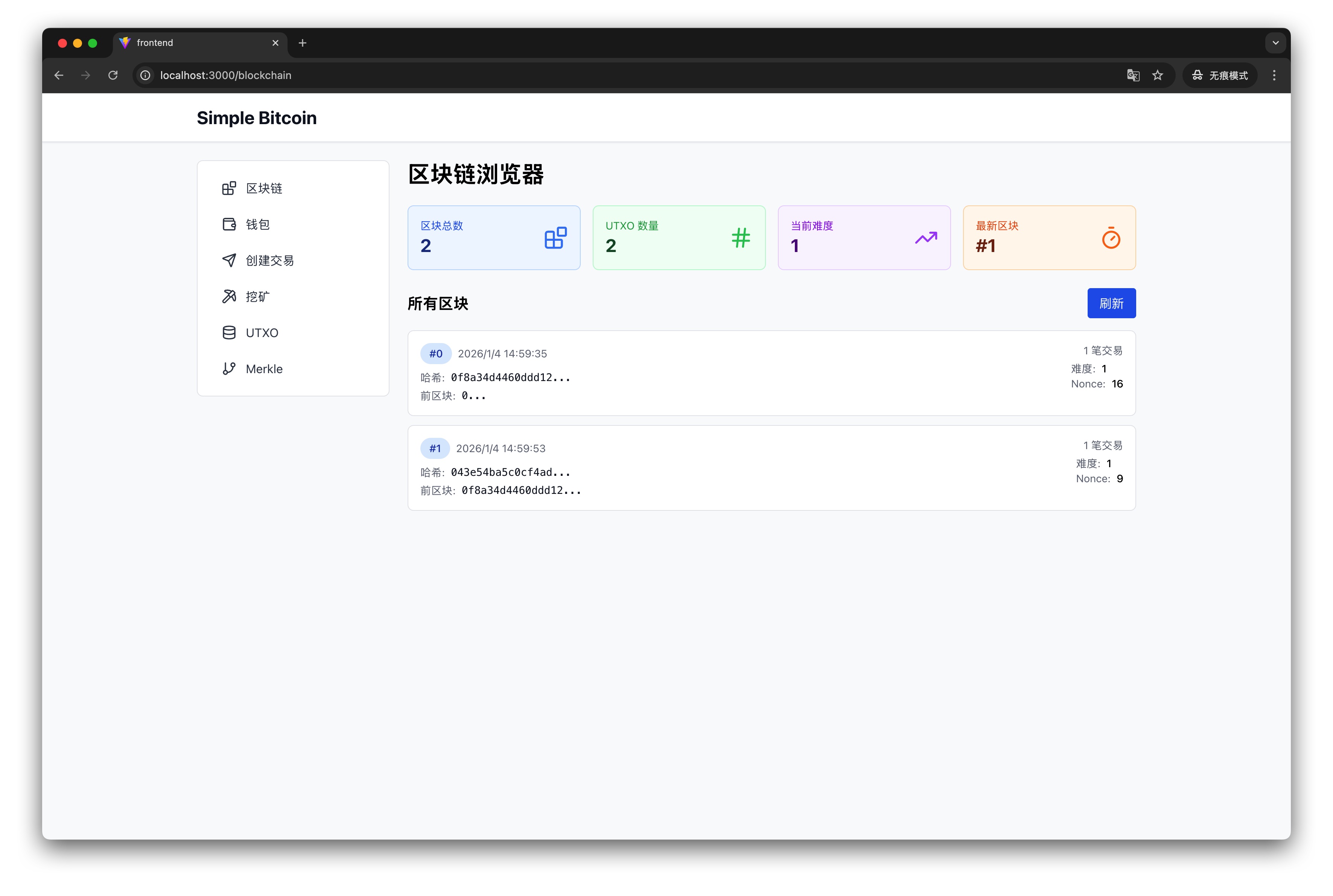Click the Simple Bitcoin header title
Screen dimensions: 1333x896
click(x=257, y=118)
